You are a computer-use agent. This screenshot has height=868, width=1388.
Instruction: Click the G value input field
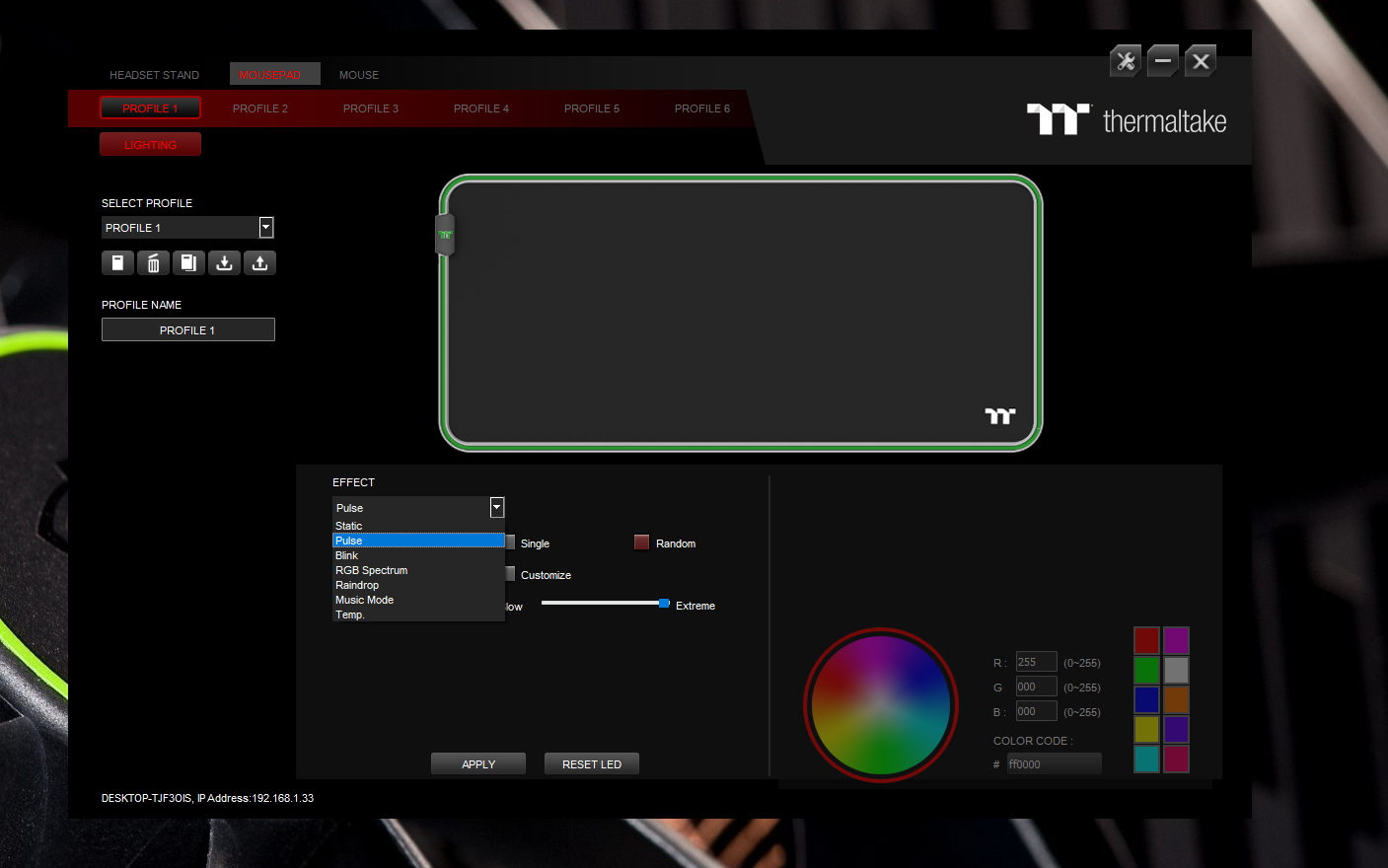pyautogui.click(x=1036, y=687)
